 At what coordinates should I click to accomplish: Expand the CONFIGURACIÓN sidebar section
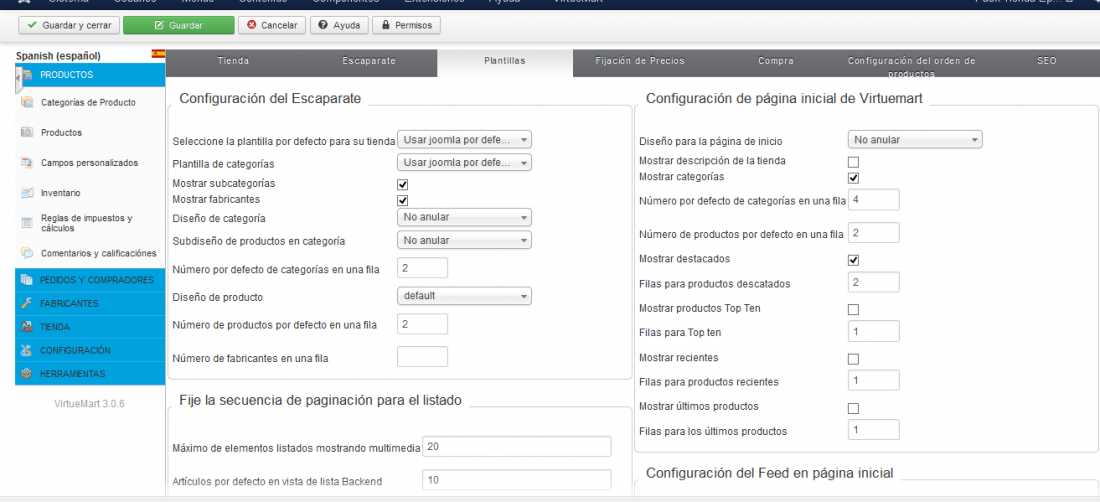[90, 350]
